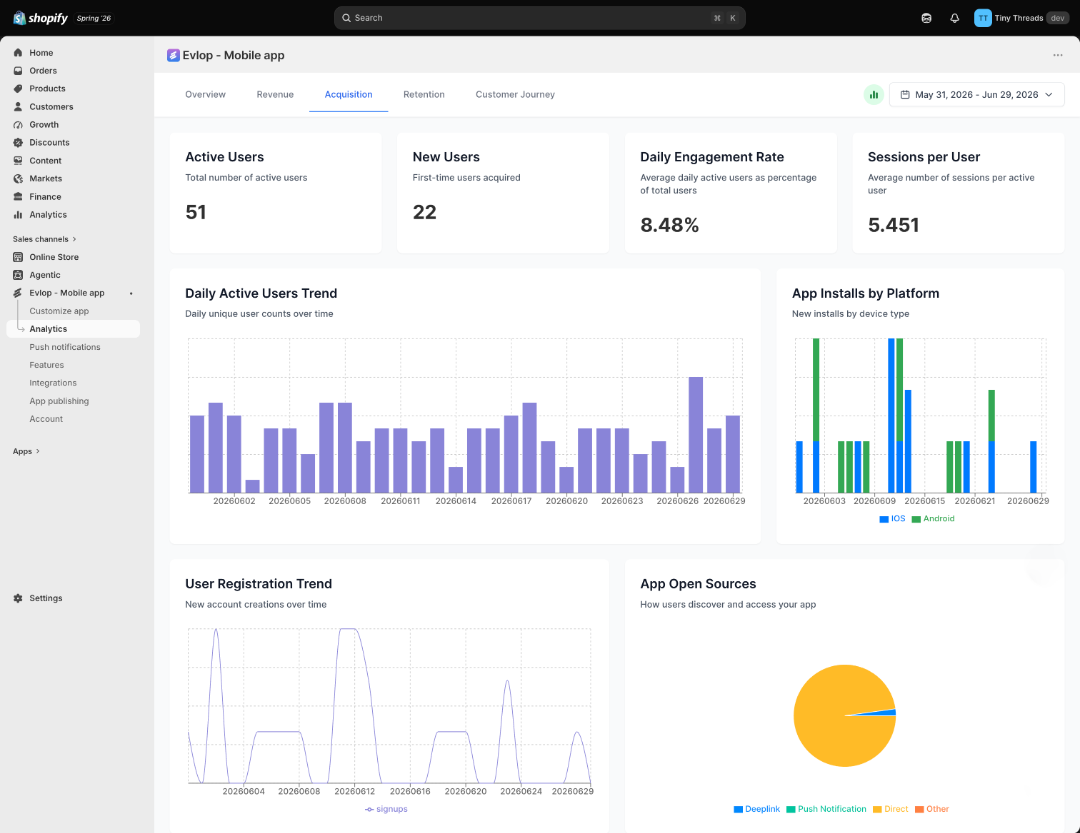Screen dimensions: 1080x833
Task: Click the Online Store storefront icon
Action: click(x=18, y=257)
